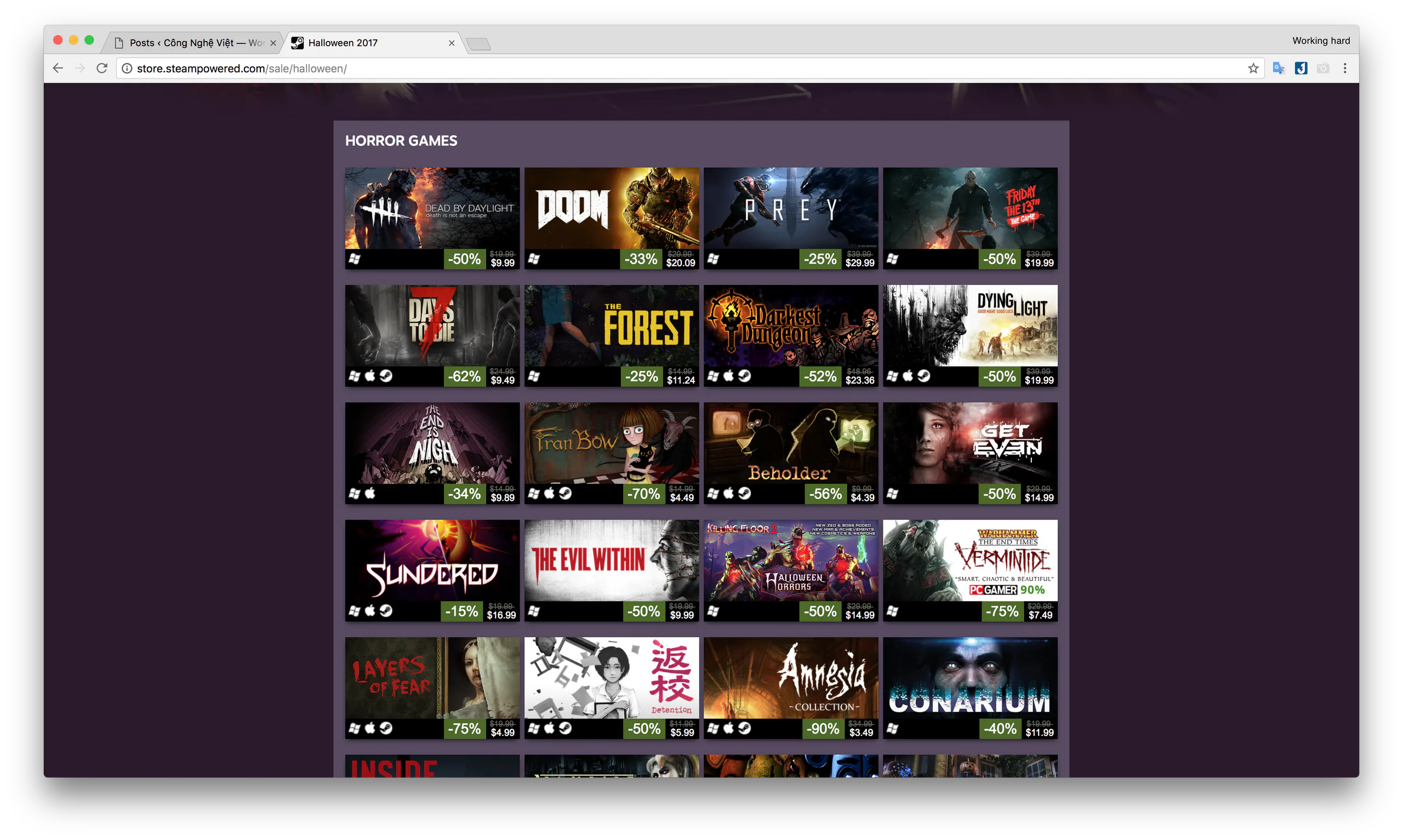The width and height of the screenshot is (1403, 840).
Task: Open the Conarium game card
Action: (969, 688)
